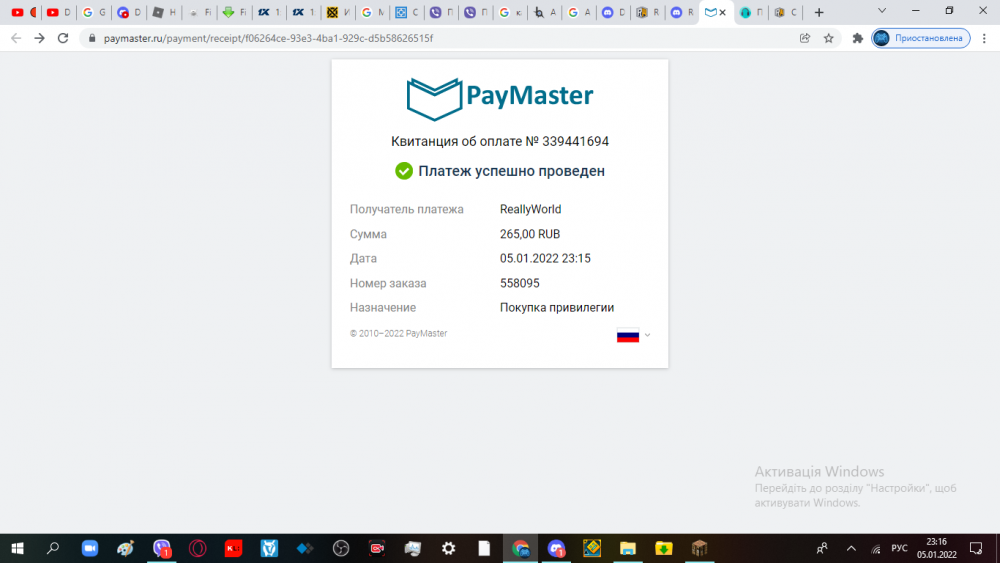Click the © 2010–2022 PayMaster footer
The width and height of the screenshot is (1000, 563).
[x=399, y=333]
